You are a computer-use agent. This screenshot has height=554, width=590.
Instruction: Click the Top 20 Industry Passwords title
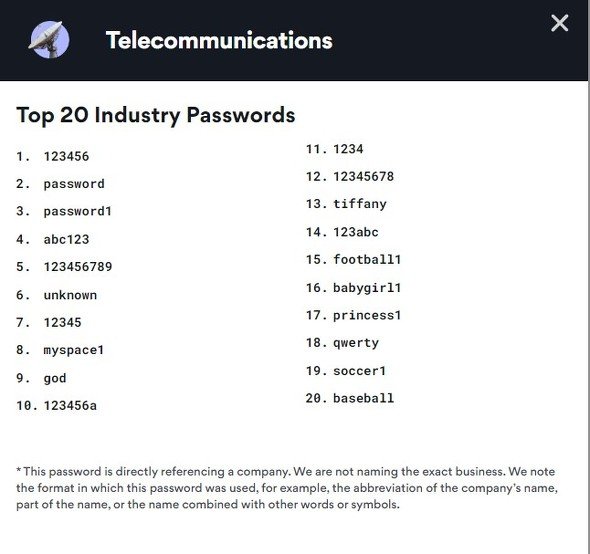coord(156,115)
